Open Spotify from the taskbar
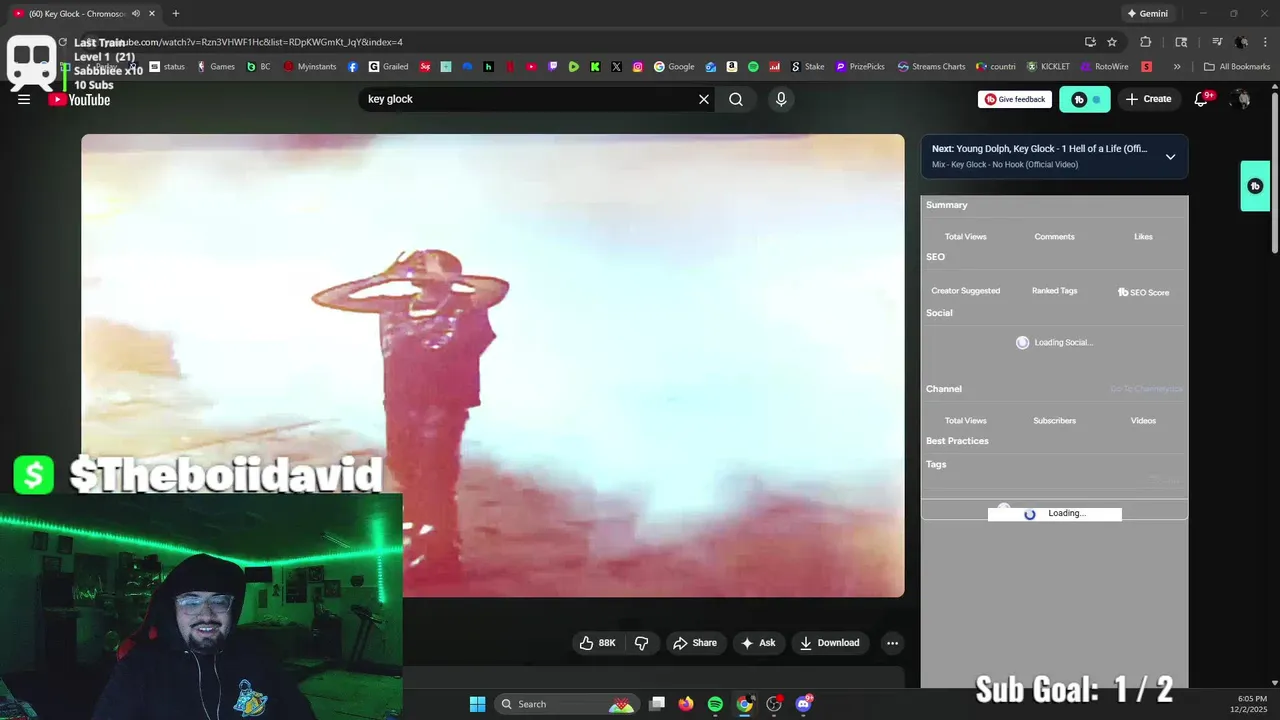Viewport: 1280px width, 720px height. (715, 704)
